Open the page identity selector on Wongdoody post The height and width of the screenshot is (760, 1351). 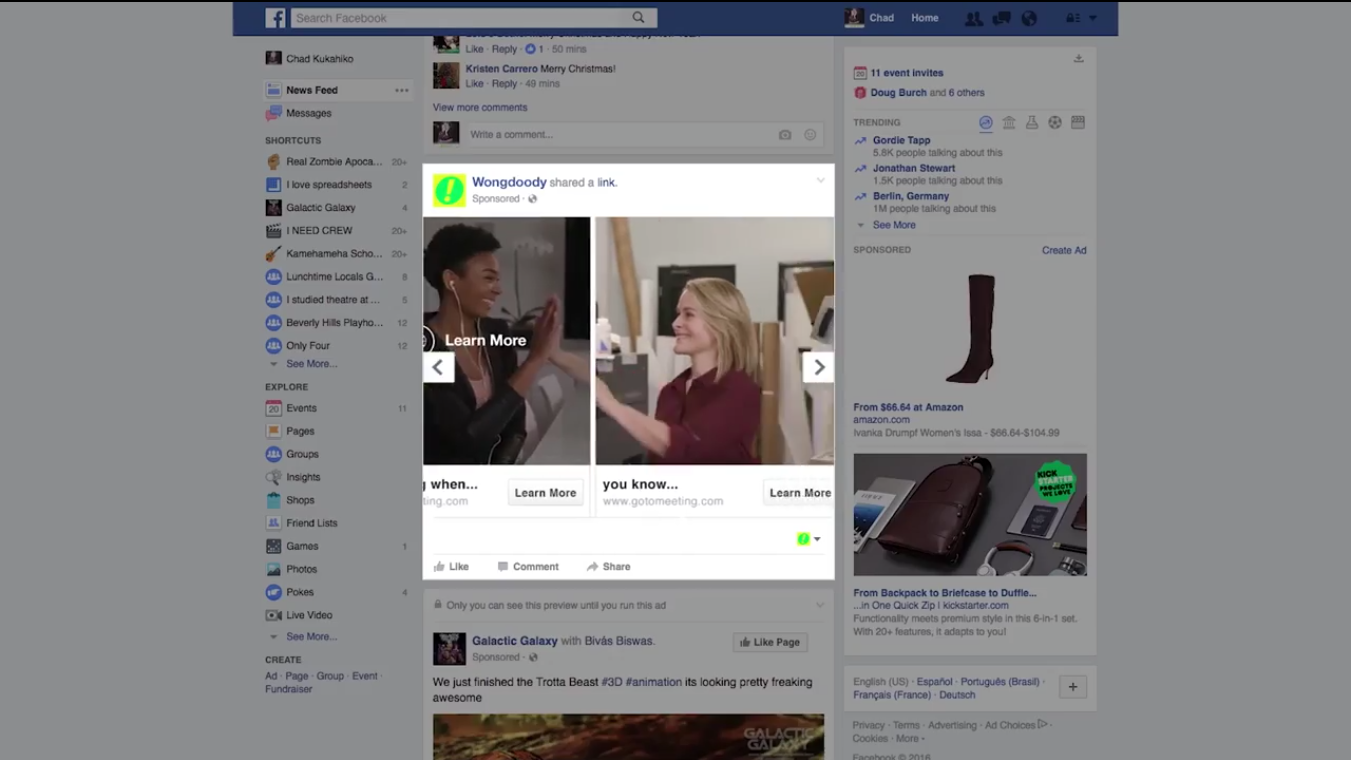[x=809, y=539]
